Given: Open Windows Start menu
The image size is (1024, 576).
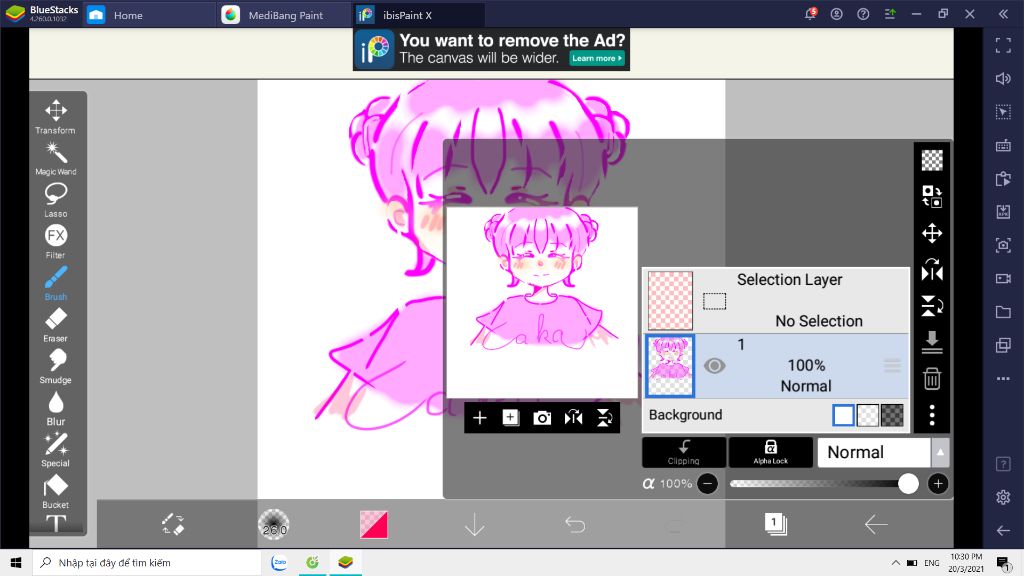Looking at the screenshot, I should [x=16, y=562].
